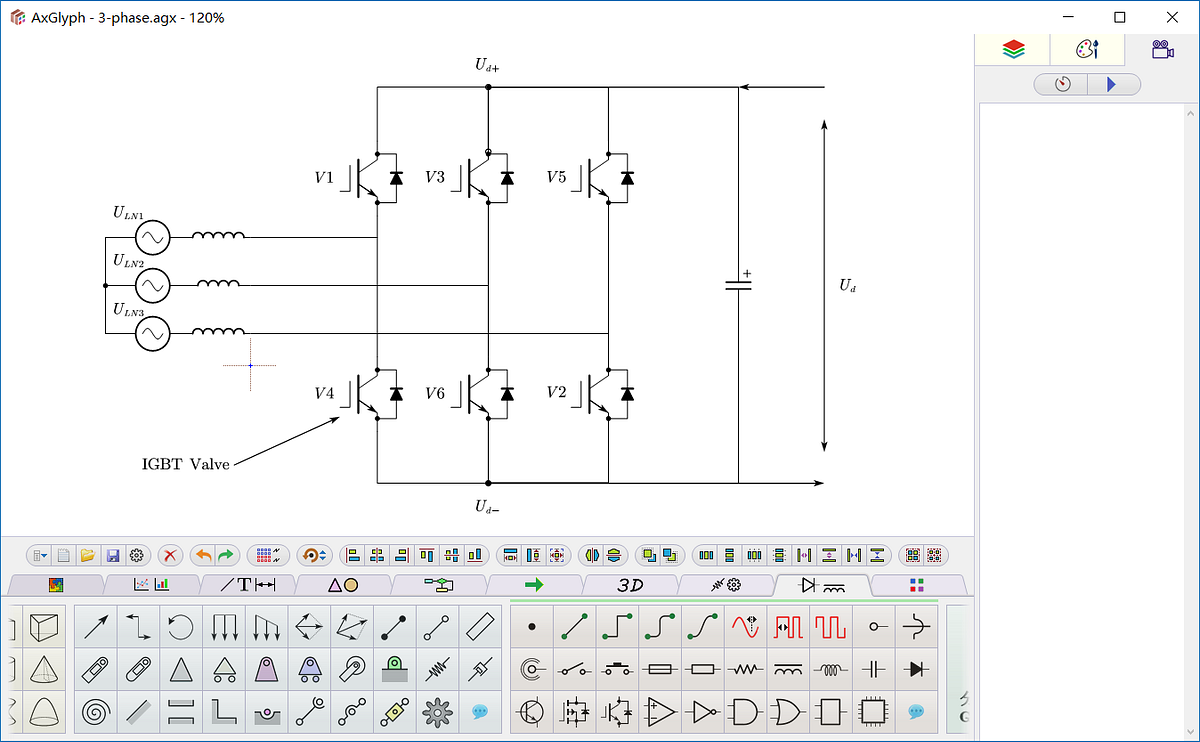Open the Layers panel using the stacked-layers icon

[x=1012, y=48]
